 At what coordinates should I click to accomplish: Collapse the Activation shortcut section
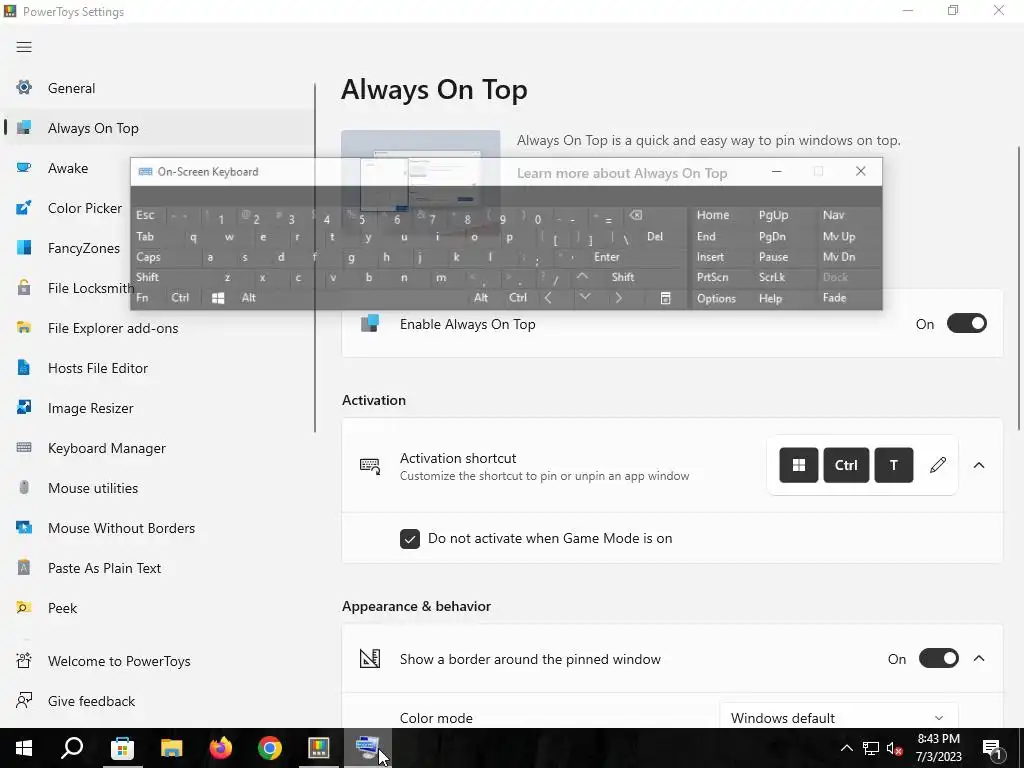(x=979, y=465)
